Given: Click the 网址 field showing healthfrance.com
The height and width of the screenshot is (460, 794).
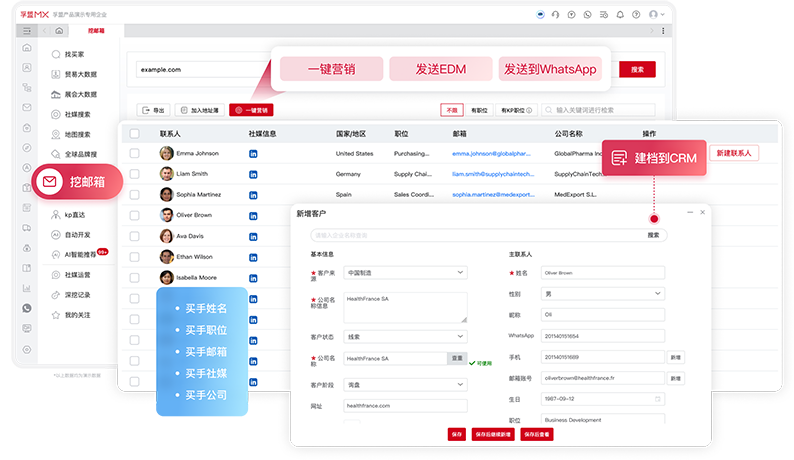Looking at the screenshot, I should [405, 406].
